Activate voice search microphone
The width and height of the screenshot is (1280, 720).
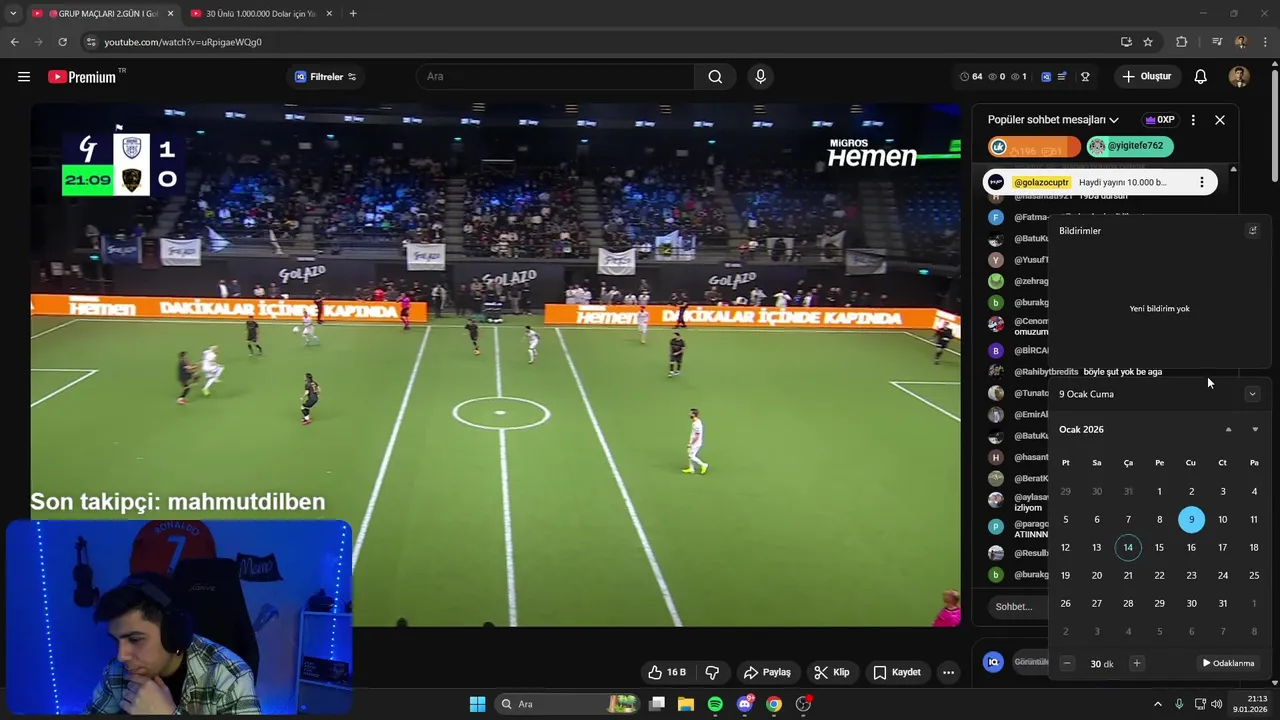pos(761,77)
